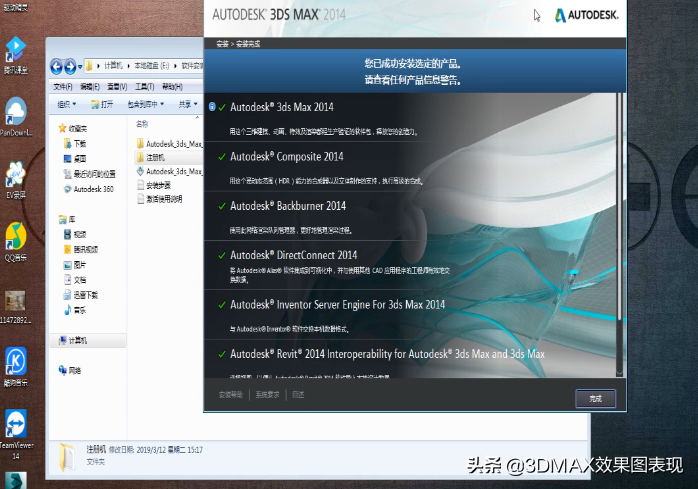Open the PanDownload desktop shortcut
The width and height of the screenshot is (698, 489).
pos(16,117)
